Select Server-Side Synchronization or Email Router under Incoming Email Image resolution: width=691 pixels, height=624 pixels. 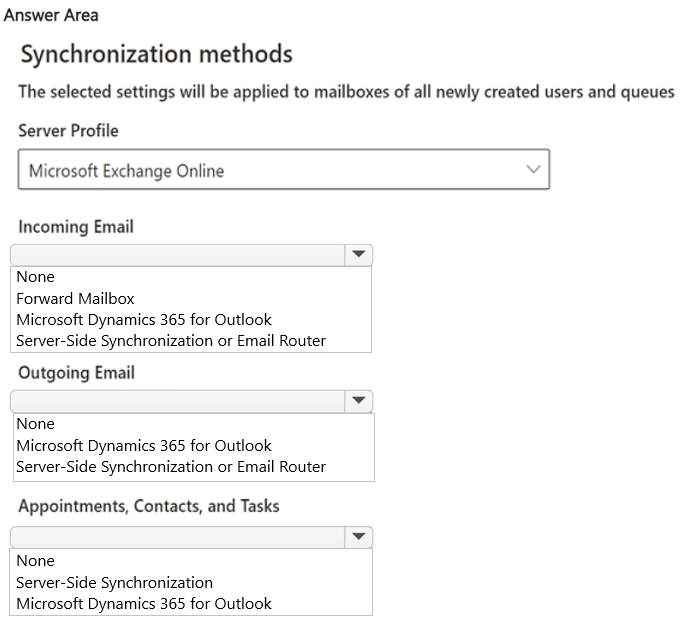coord(171,341)
